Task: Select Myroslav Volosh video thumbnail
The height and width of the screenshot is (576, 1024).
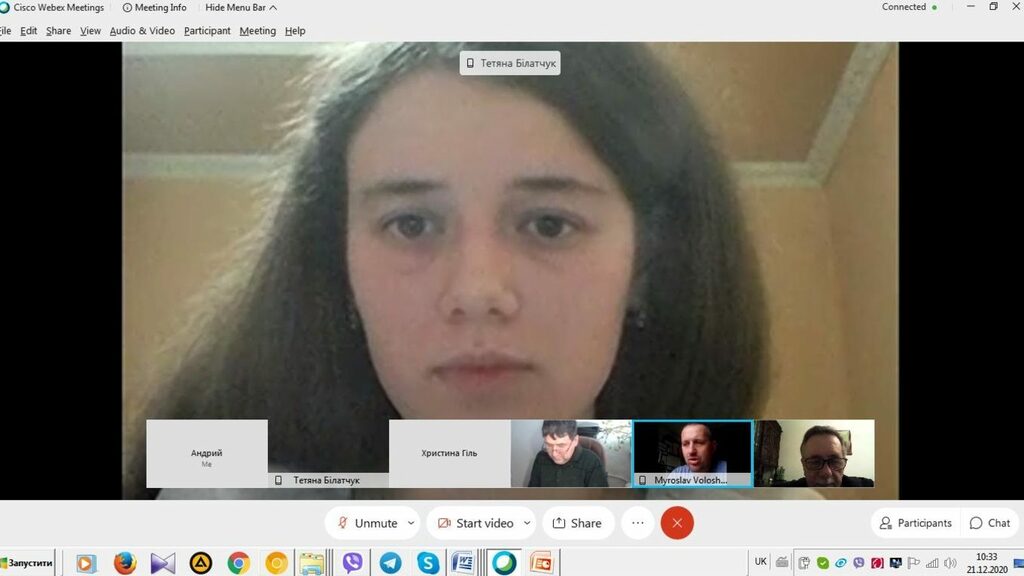Action: coord(692,453)
